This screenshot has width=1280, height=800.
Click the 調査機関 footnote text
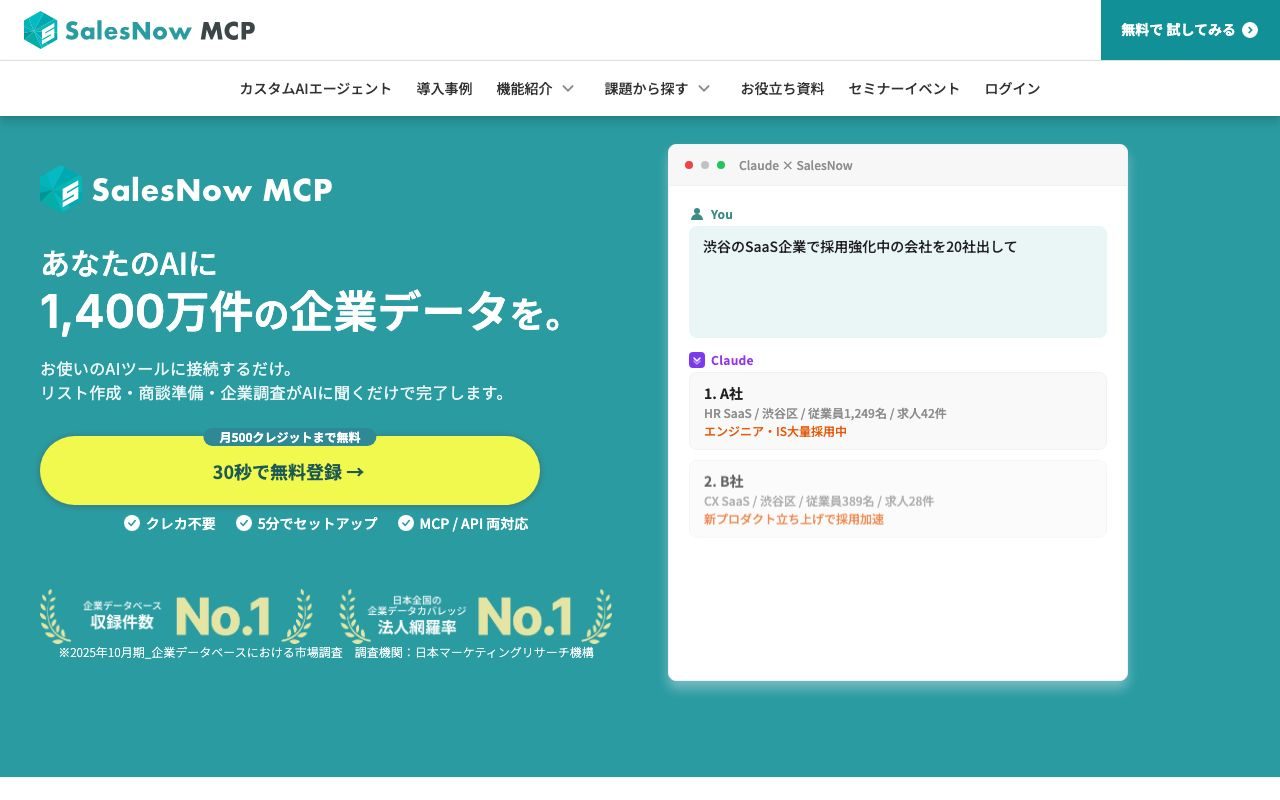coord(474,652)
